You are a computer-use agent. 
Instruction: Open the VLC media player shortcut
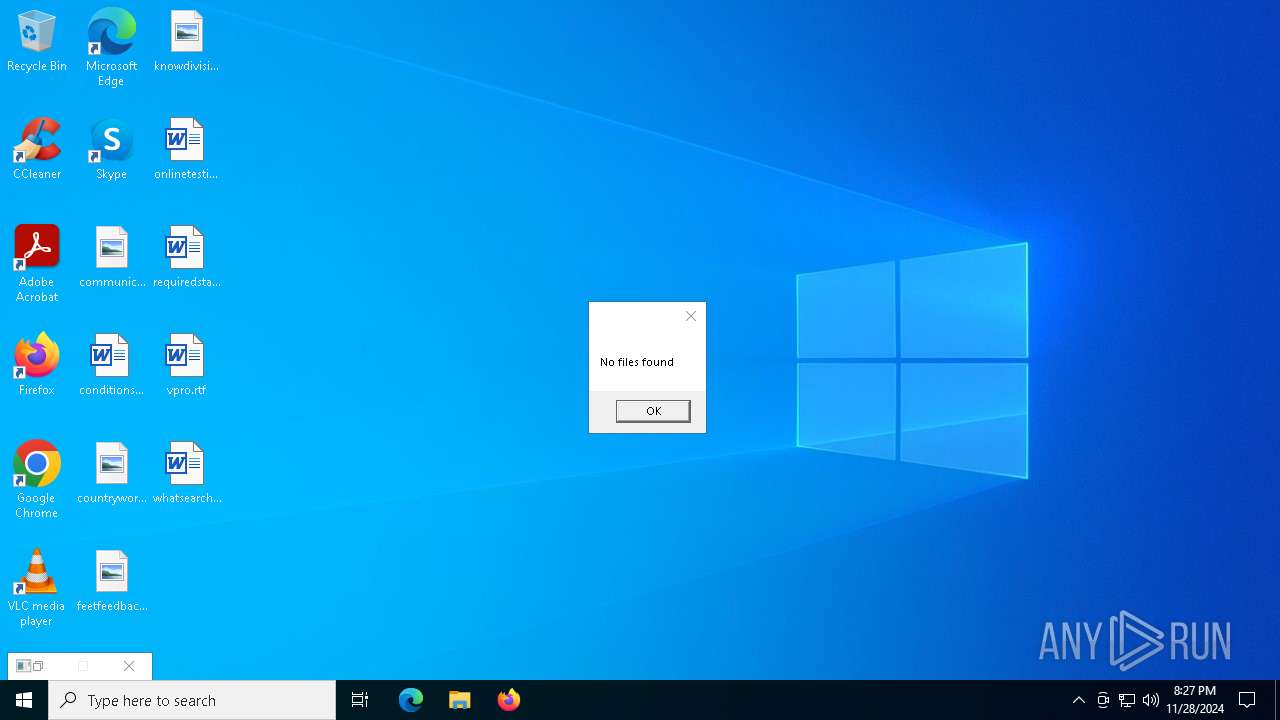[36, 588]
